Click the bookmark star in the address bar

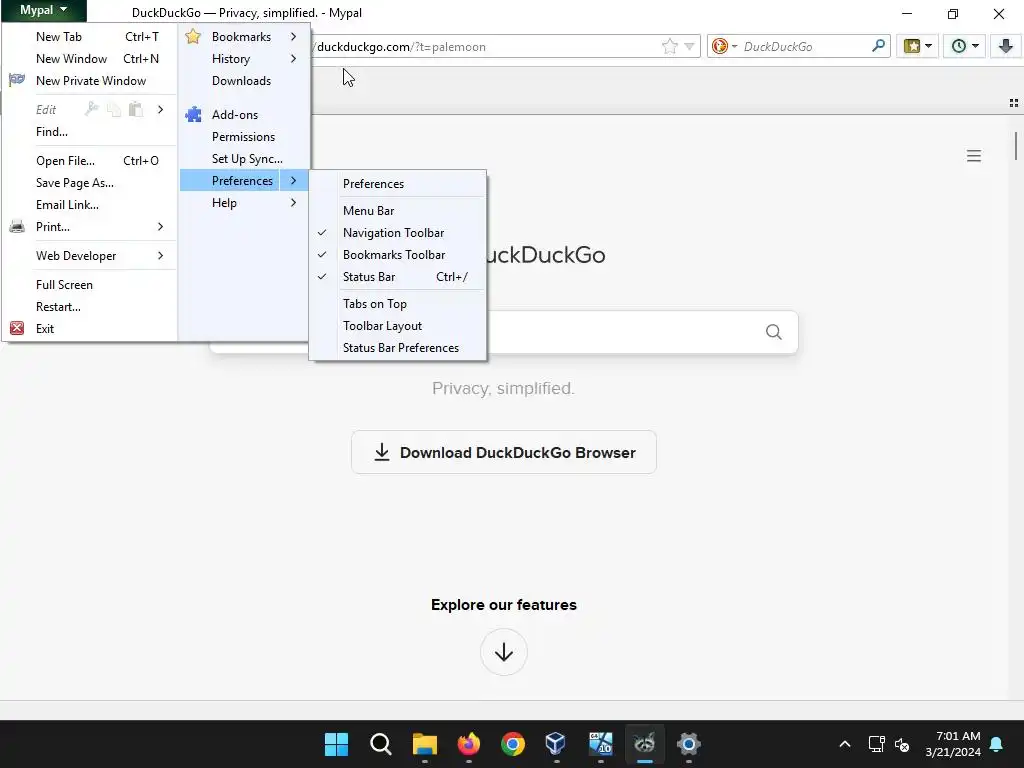669,46
